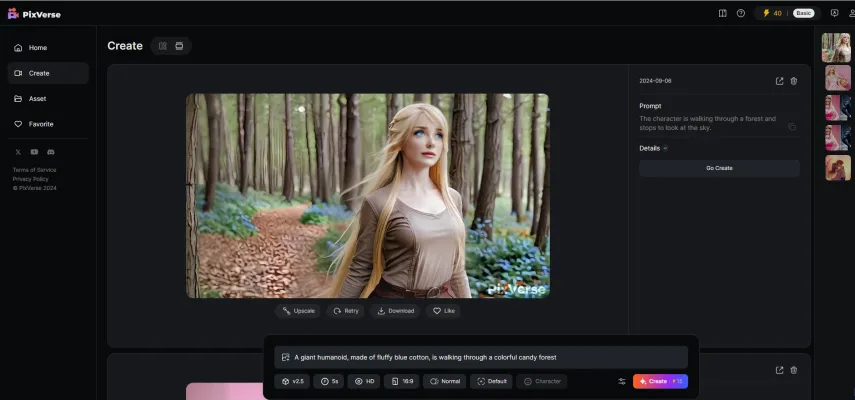Switch to single-card list view toggle
855x400 pixels.
click(179, 46)
